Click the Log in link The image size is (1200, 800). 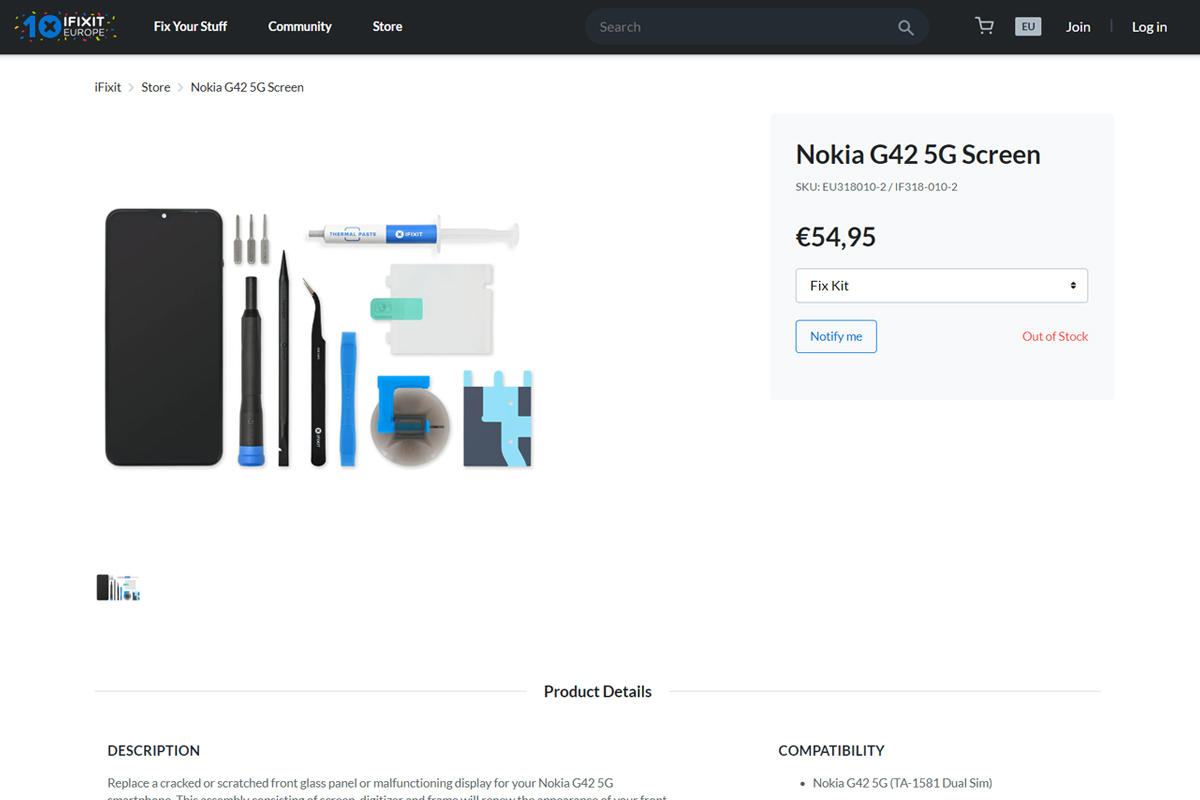point(1149,27)
